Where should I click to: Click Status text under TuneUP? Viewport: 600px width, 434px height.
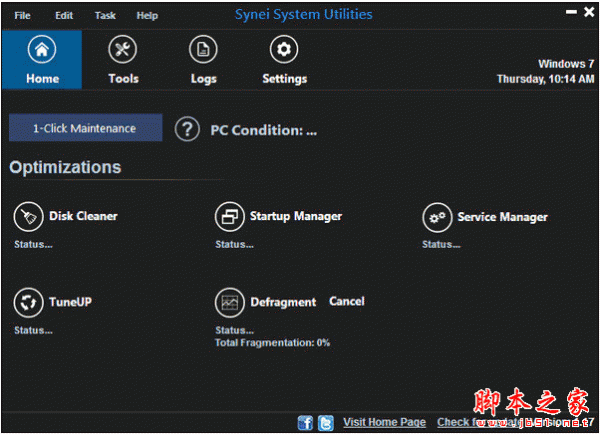(x=33, y=330)
